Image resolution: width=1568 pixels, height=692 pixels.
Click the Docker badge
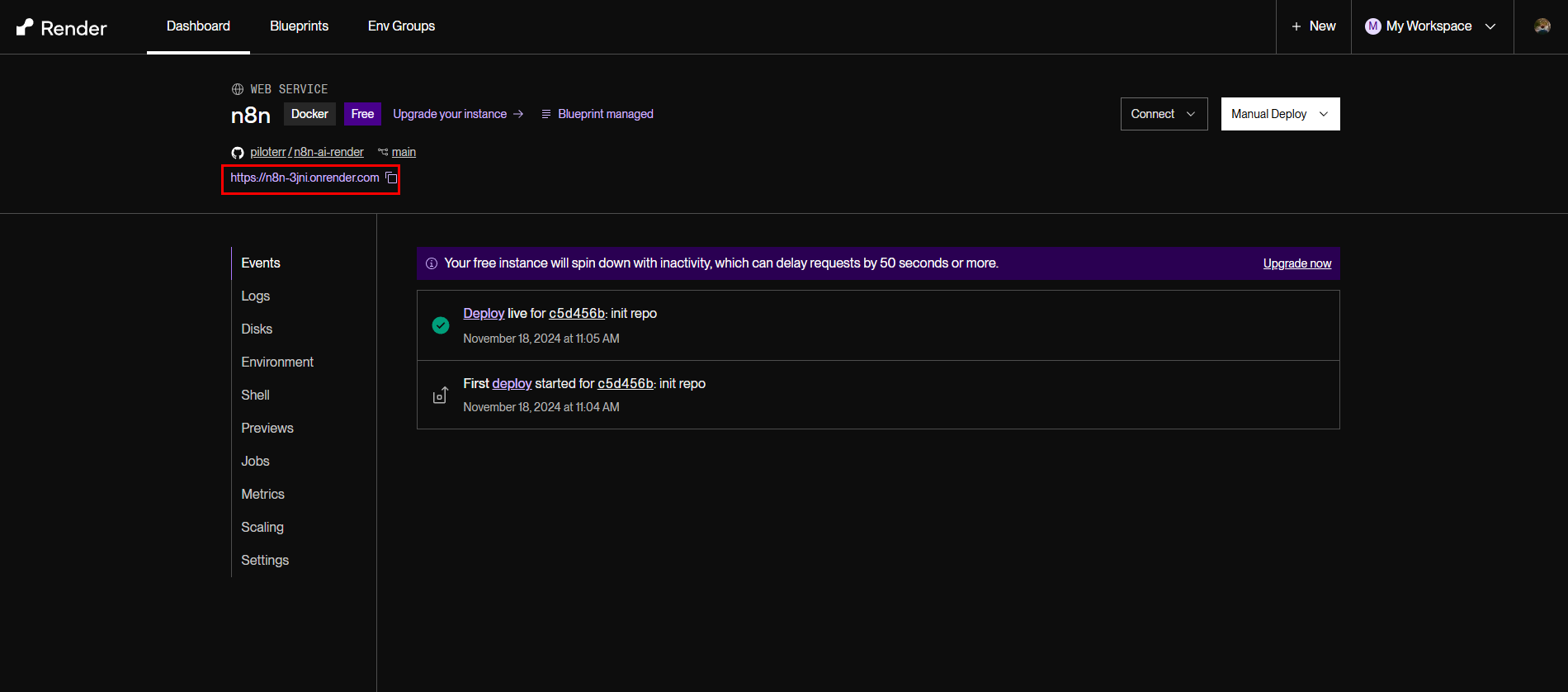coord(309,114)
